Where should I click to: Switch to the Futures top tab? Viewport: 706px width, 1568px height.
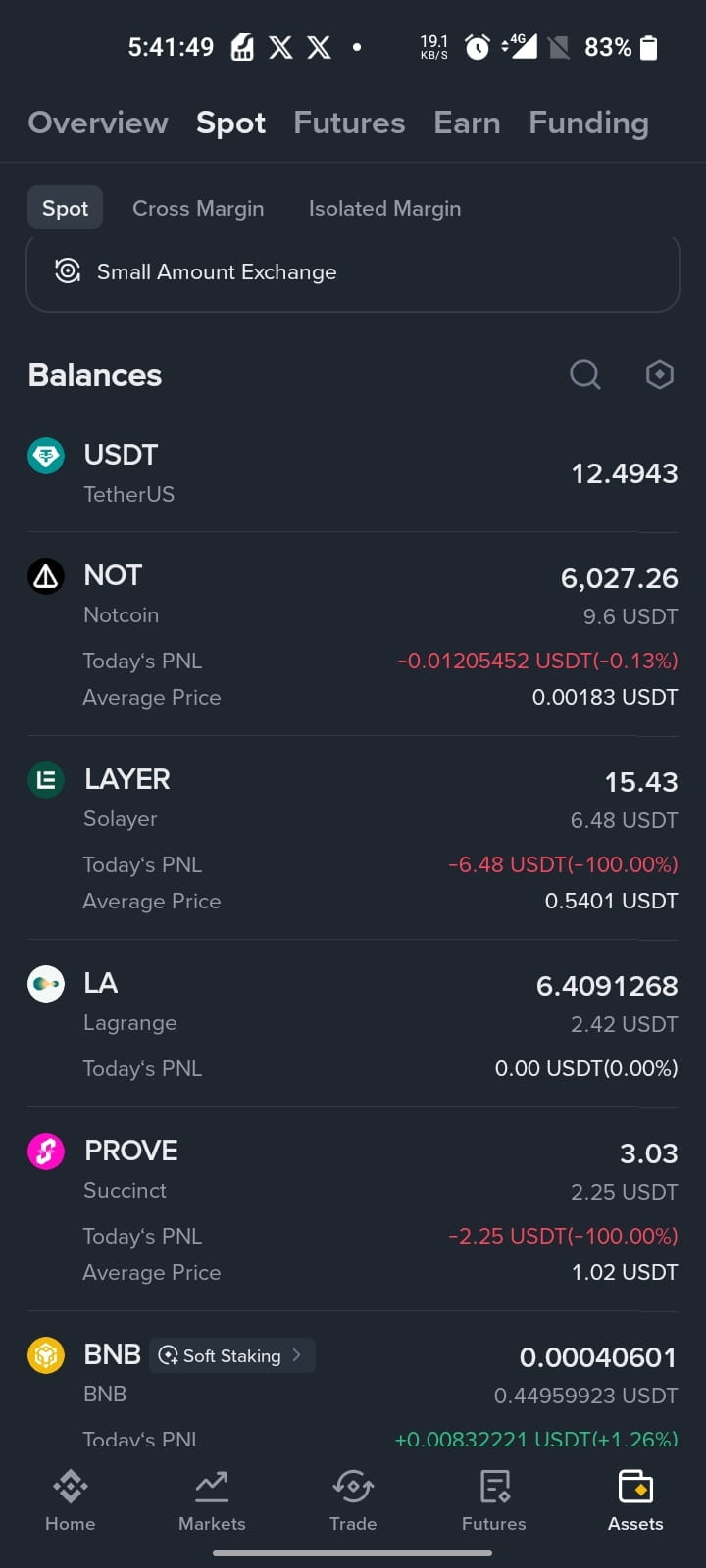pyautogui.click(x=349, y=122)
